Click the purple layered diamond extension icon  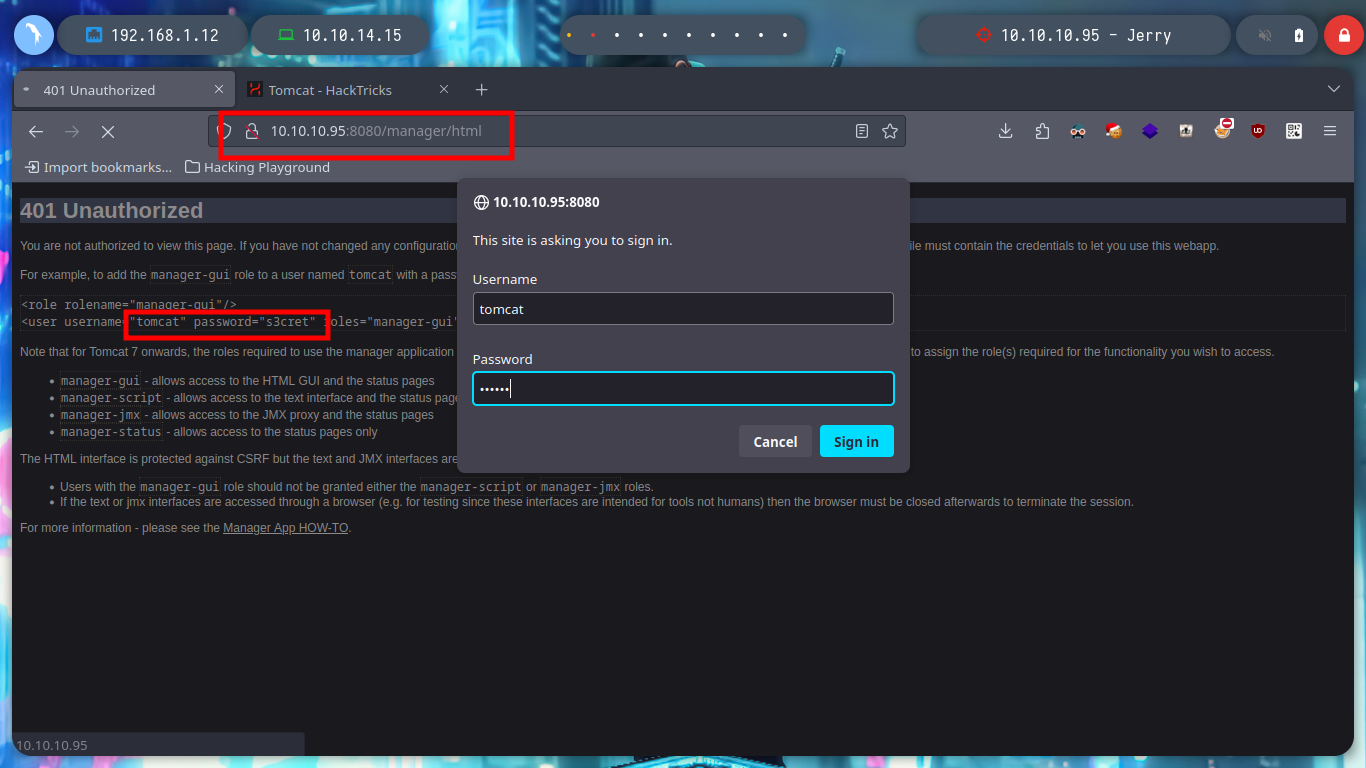(1150, 131)
